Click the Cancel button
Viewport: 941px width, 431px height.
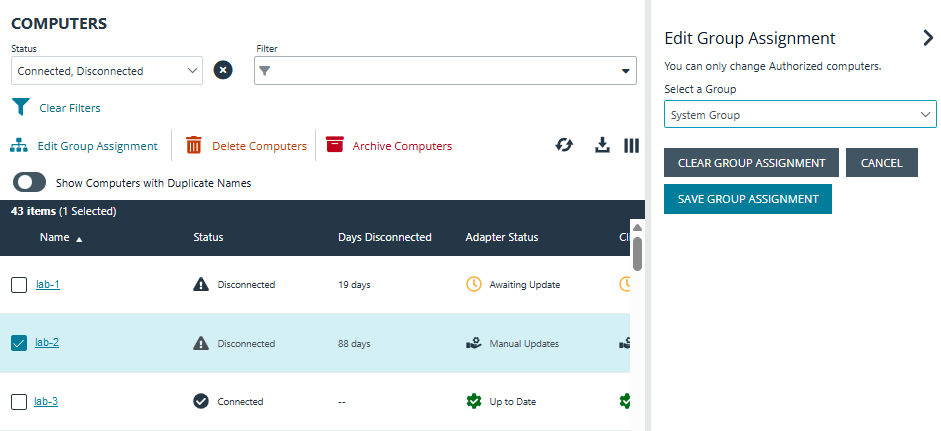pos(882,163)
